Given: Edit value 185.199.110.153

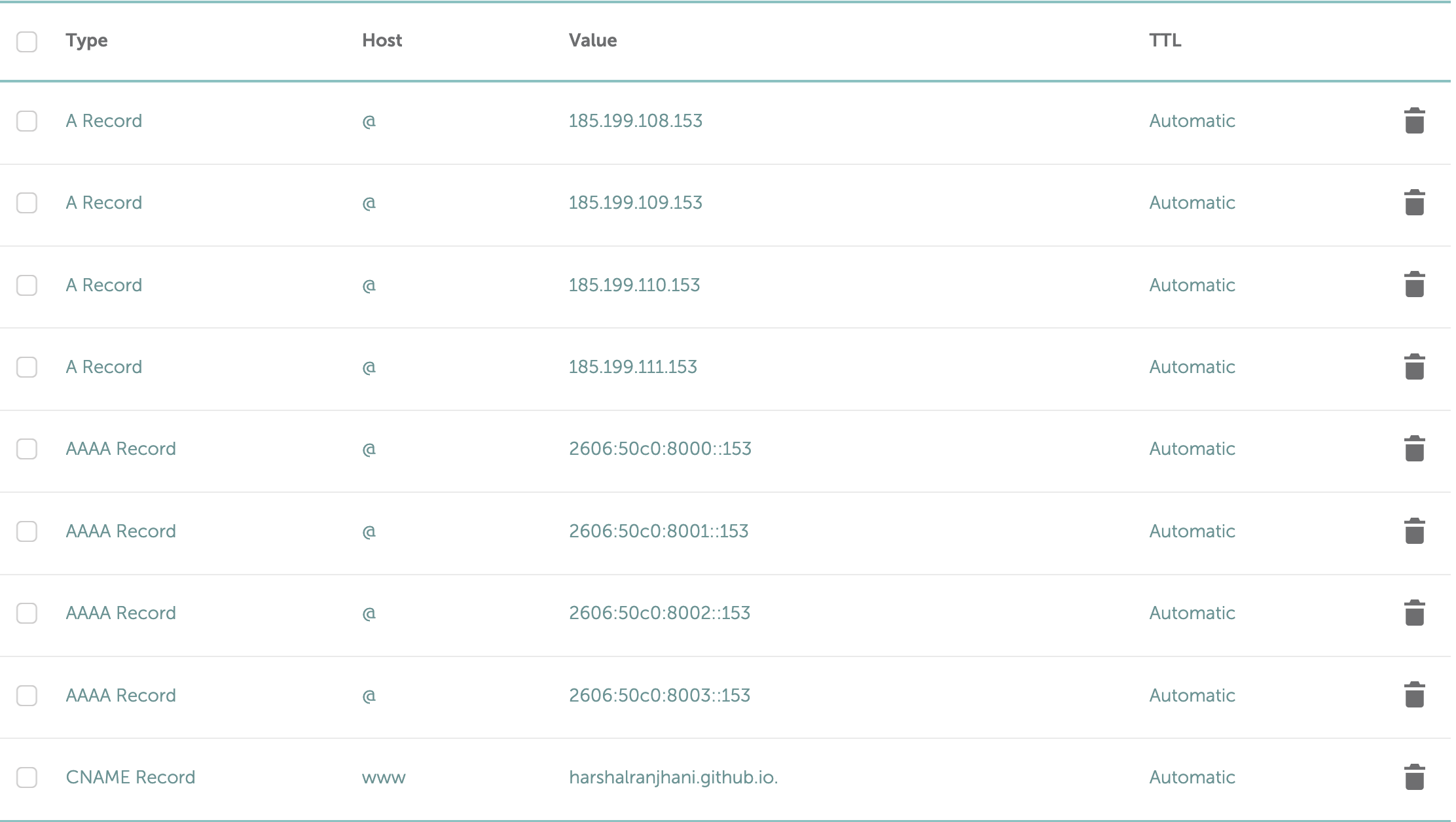Looking at the screenshot, I should click(634, 285).
